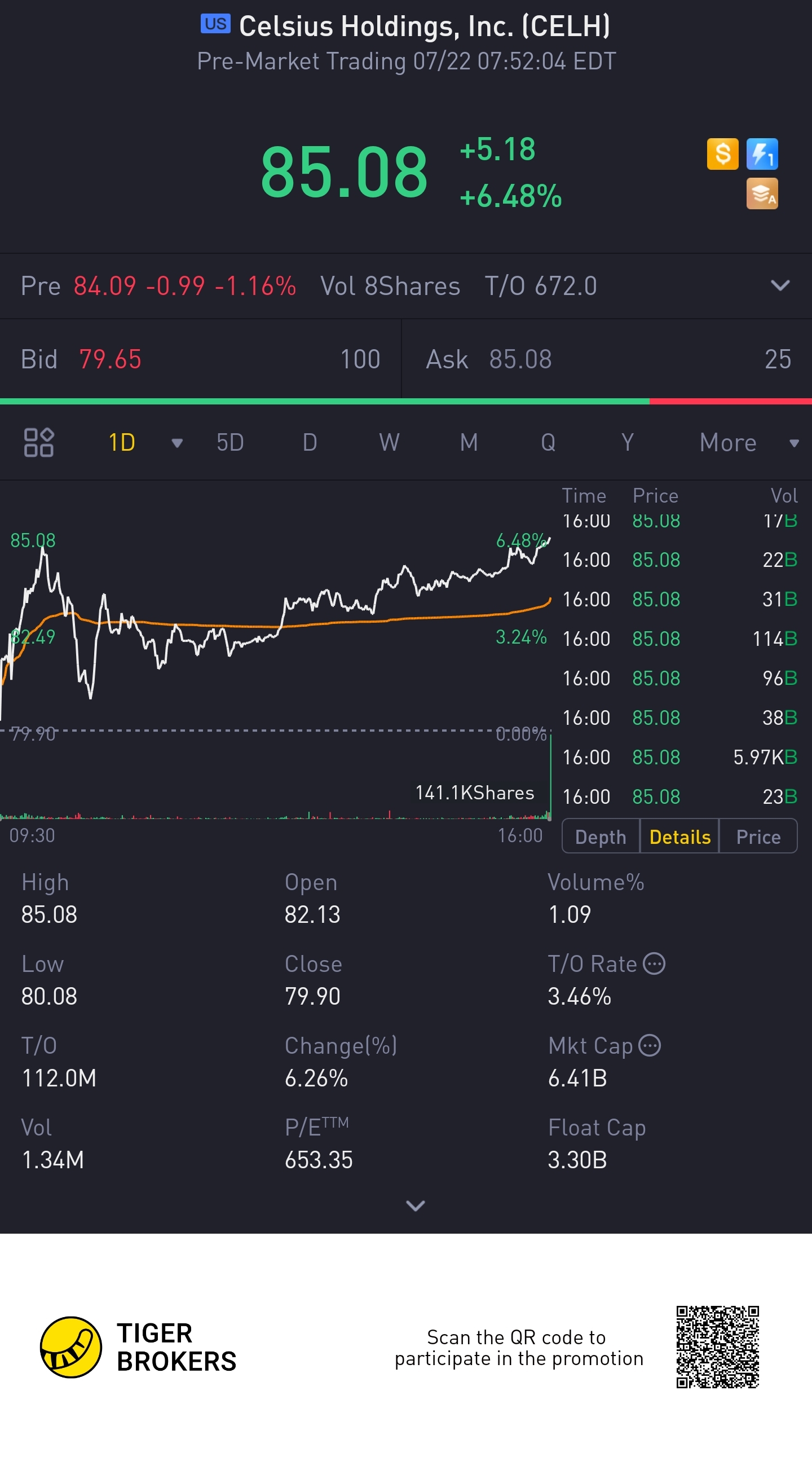Show the Details trade list
The width and height of the screenshot is (812, 1461).
tap(680, 837)
